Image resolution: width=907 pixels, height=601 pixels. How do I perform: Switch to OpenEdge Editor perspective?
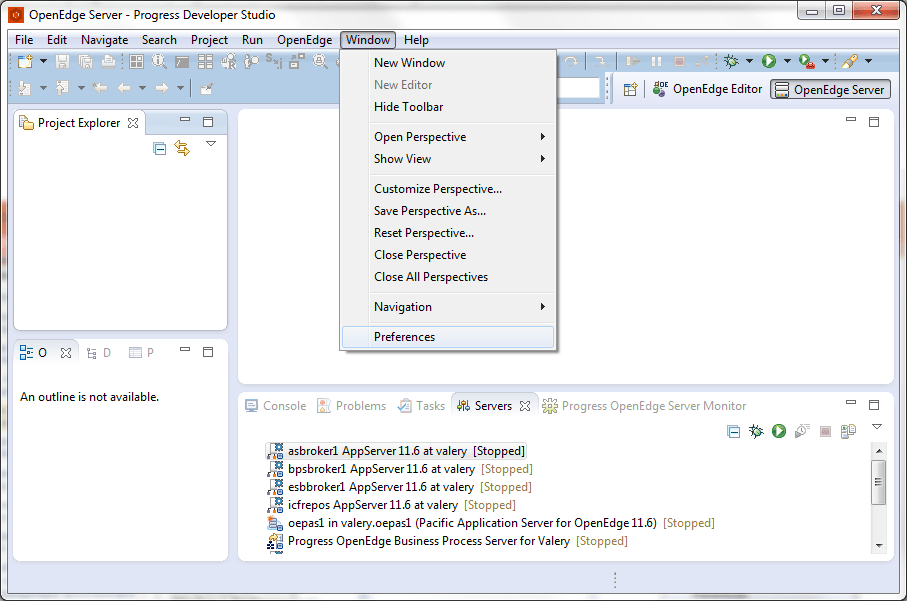[x=707, y=89]
